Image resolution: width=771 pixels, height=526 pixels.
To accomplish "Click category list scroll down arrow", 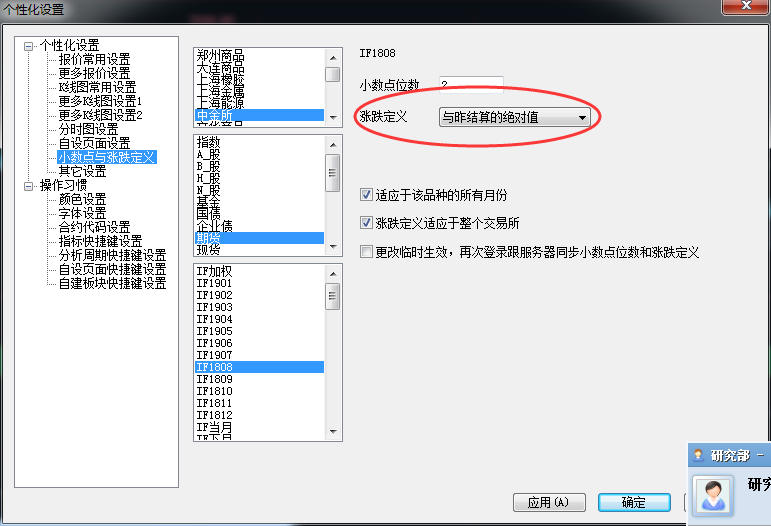I will (x=333, y=246).
